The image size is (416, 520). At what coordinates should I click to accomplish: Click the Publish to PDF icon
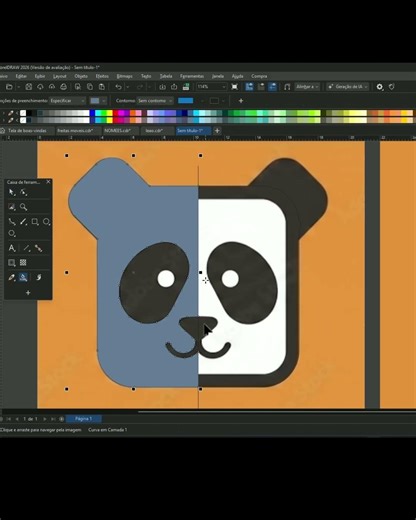click(x=186, y=87)
